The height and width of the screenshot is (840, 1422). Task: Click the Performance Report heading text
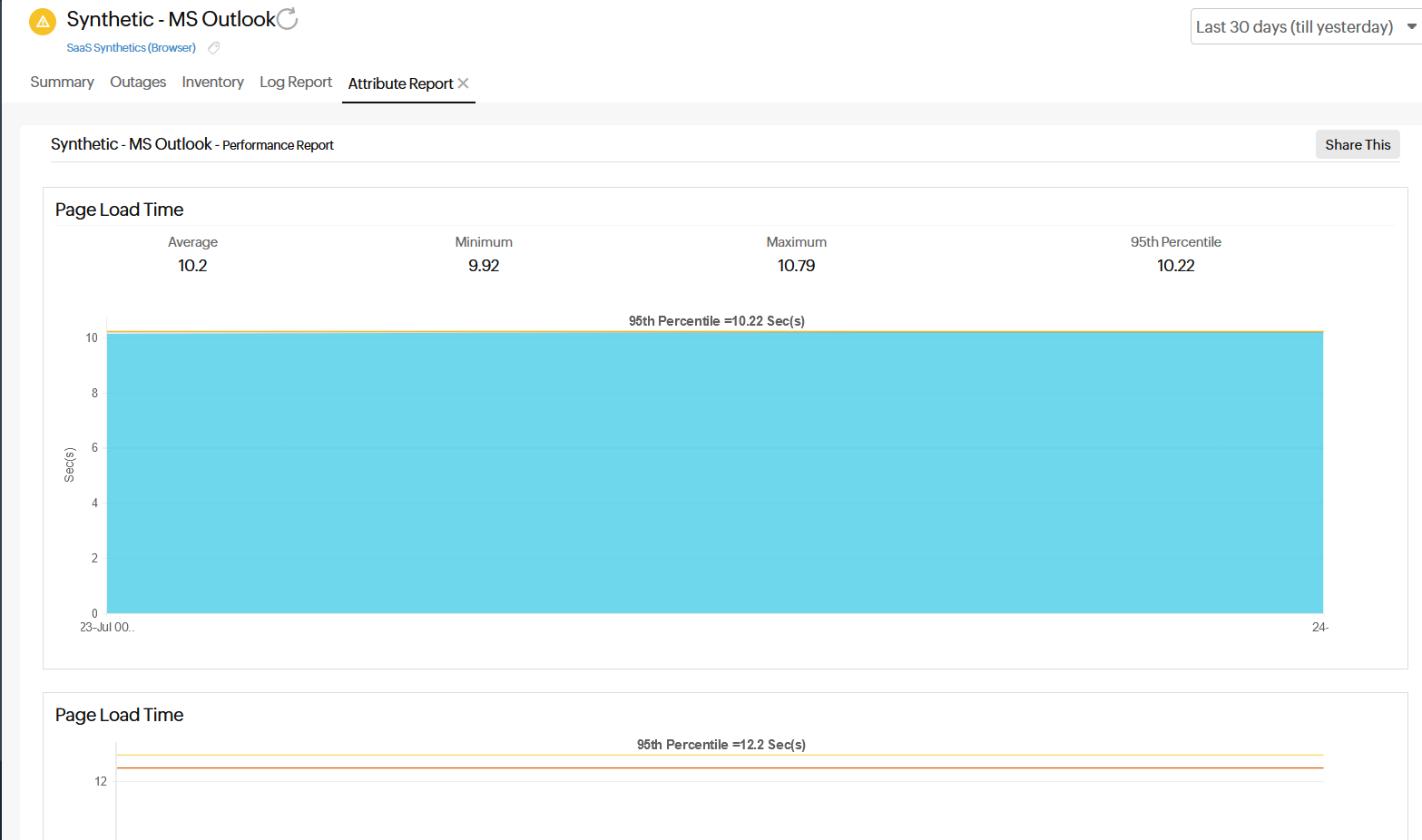tap(278, 144)
